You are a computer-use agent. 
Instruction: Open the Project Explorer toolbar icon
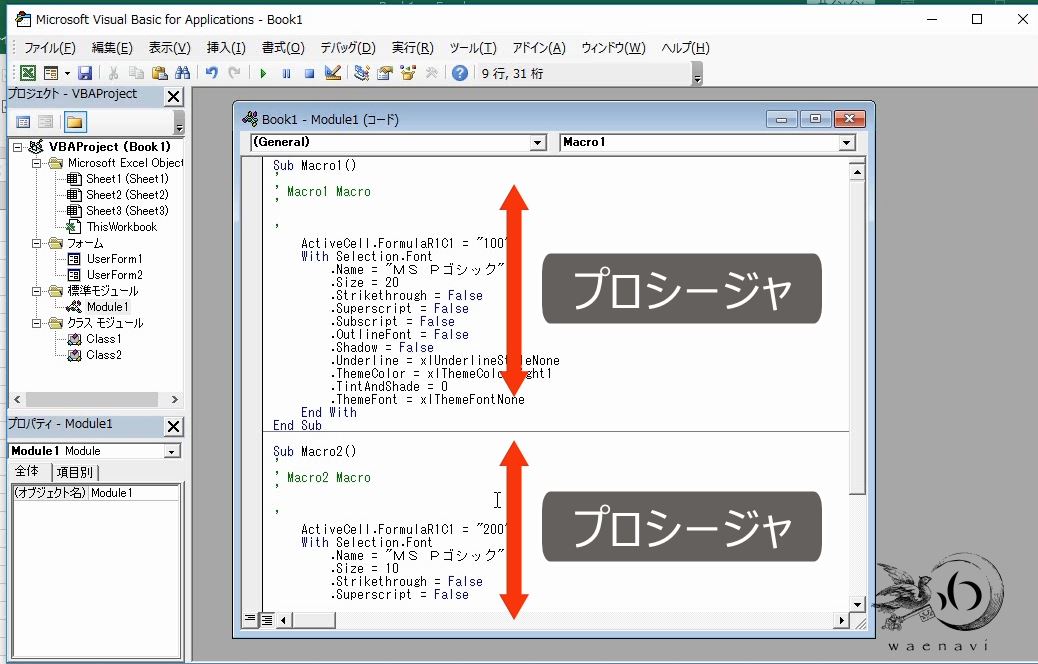click(x=361, y=73)
